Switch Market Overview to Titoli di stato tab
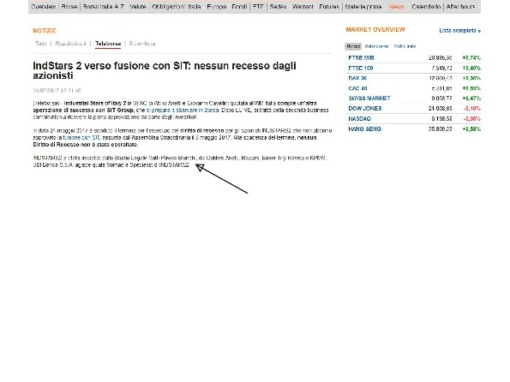The height and width of the screenshot is (382, 510). [x=405, y=46]
